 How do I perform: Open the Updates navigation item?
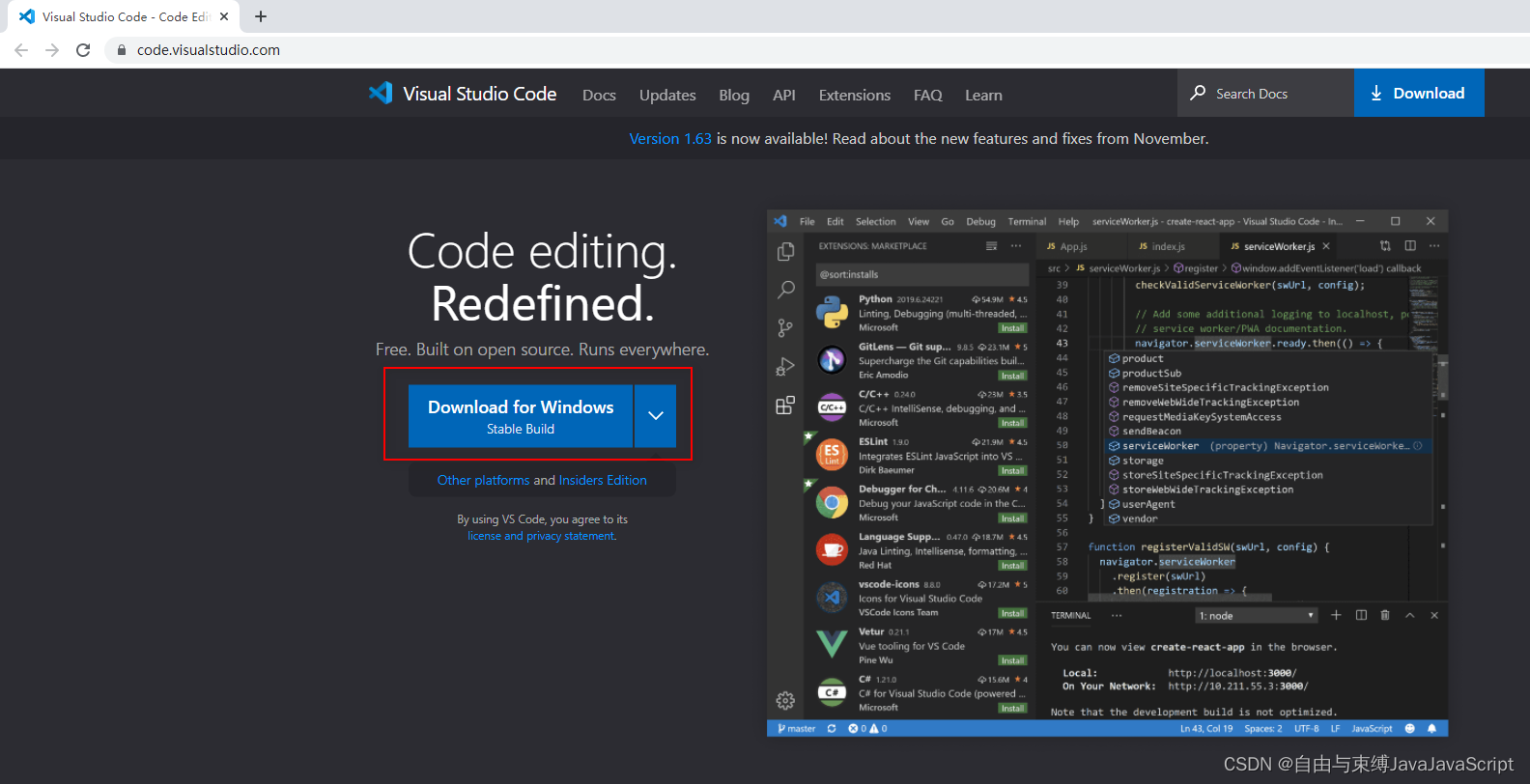(x=667, y=95)
